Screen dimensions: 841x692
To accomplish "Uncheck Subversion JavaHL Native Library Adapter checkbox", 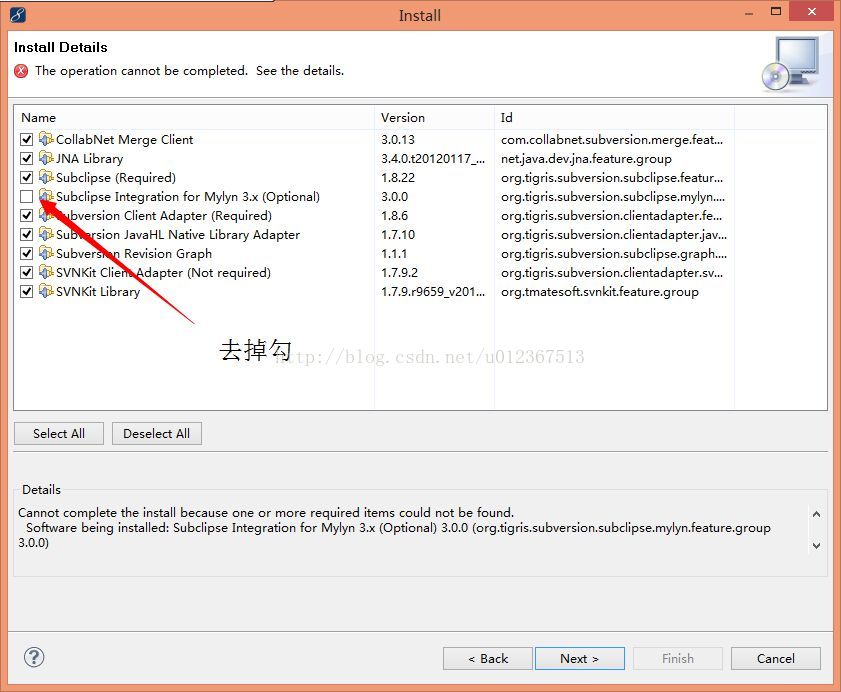I will tap(26, 235).
